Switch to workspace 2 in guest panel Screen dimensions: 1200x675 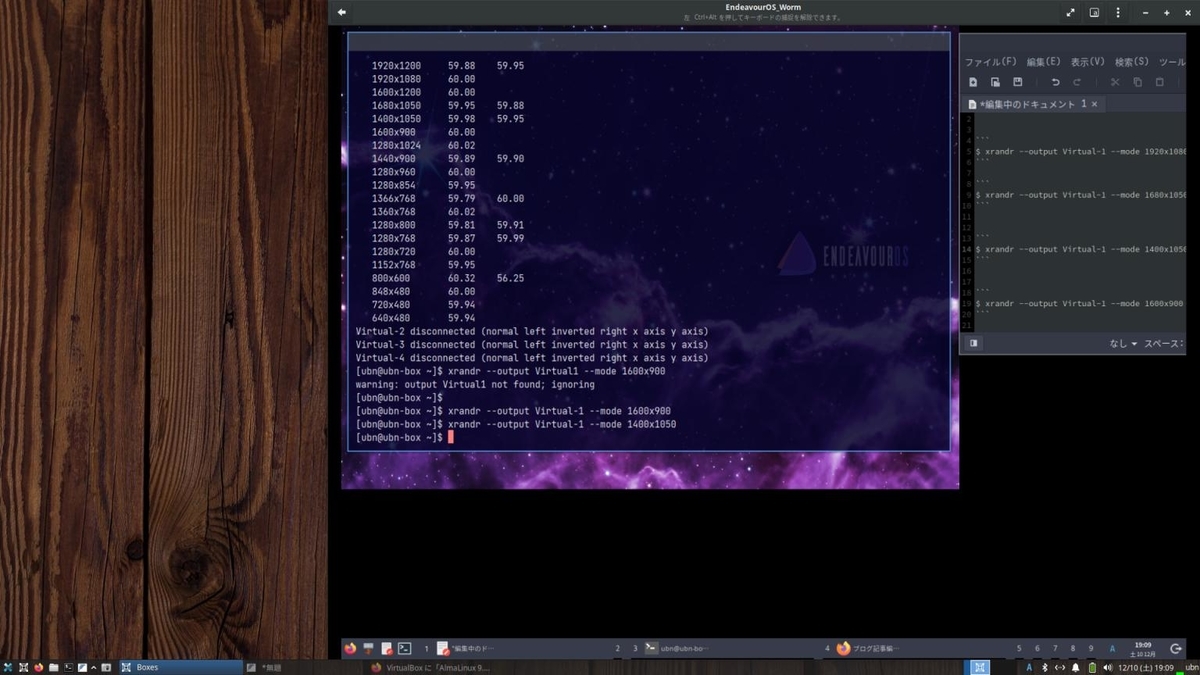pyautogui.click(x=618, y=648)
